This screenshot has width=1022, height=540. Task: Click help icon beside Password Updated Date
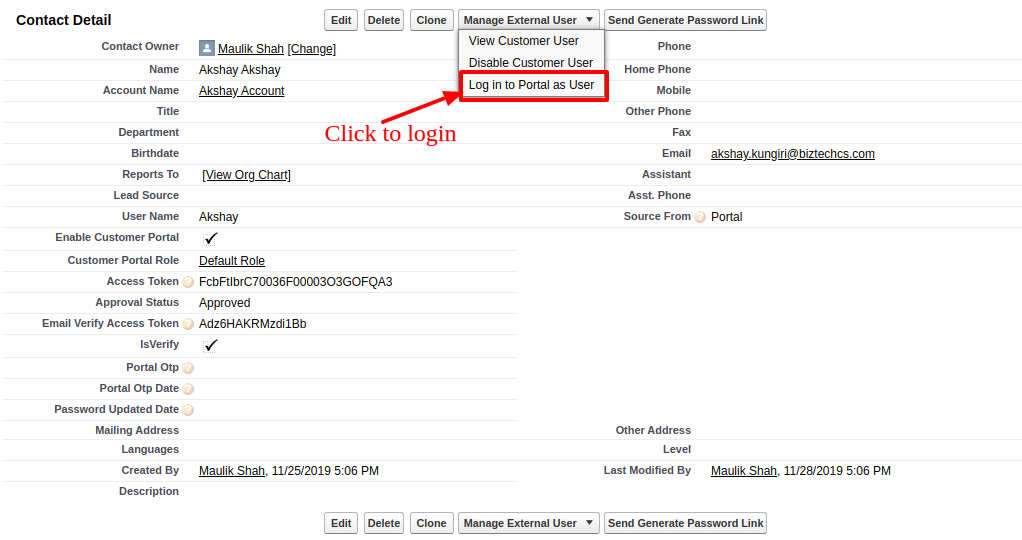coord(188,410)
